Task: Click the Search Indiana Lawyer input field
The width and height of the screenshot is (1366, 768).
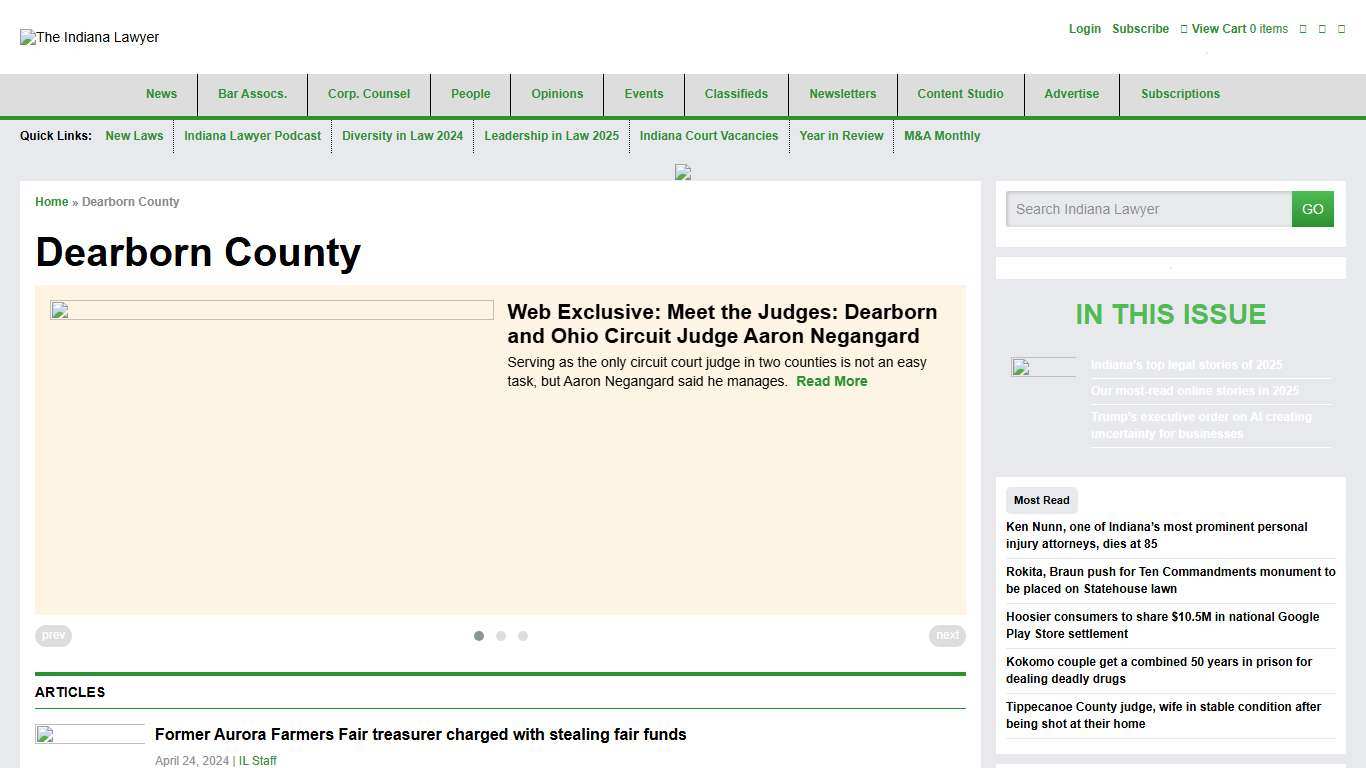Action: click(1148, 209)
